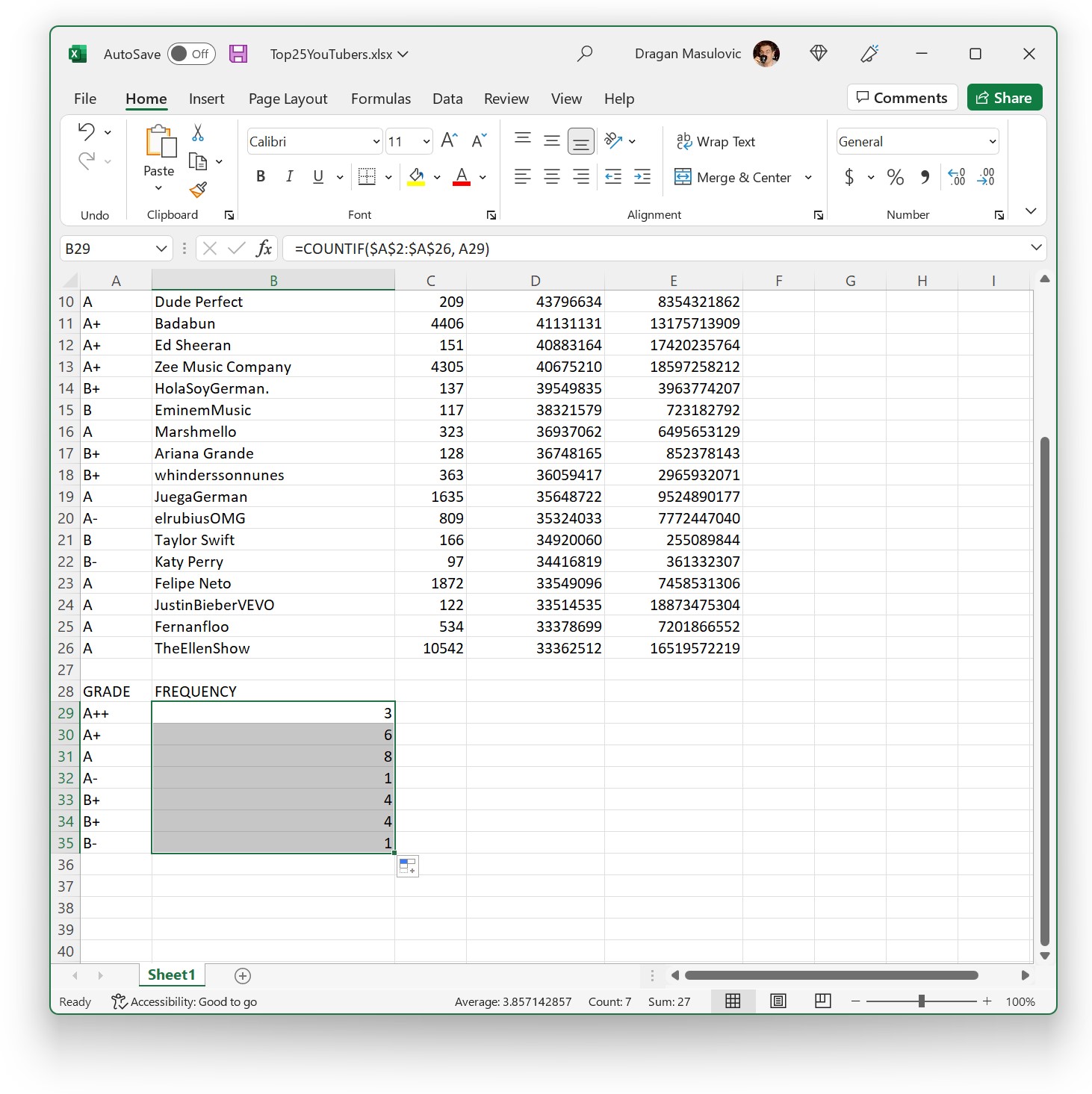Click the Orientation angled text icon
The image size is (1092, 1094).
pyautogui.click(x=613, y=140)
